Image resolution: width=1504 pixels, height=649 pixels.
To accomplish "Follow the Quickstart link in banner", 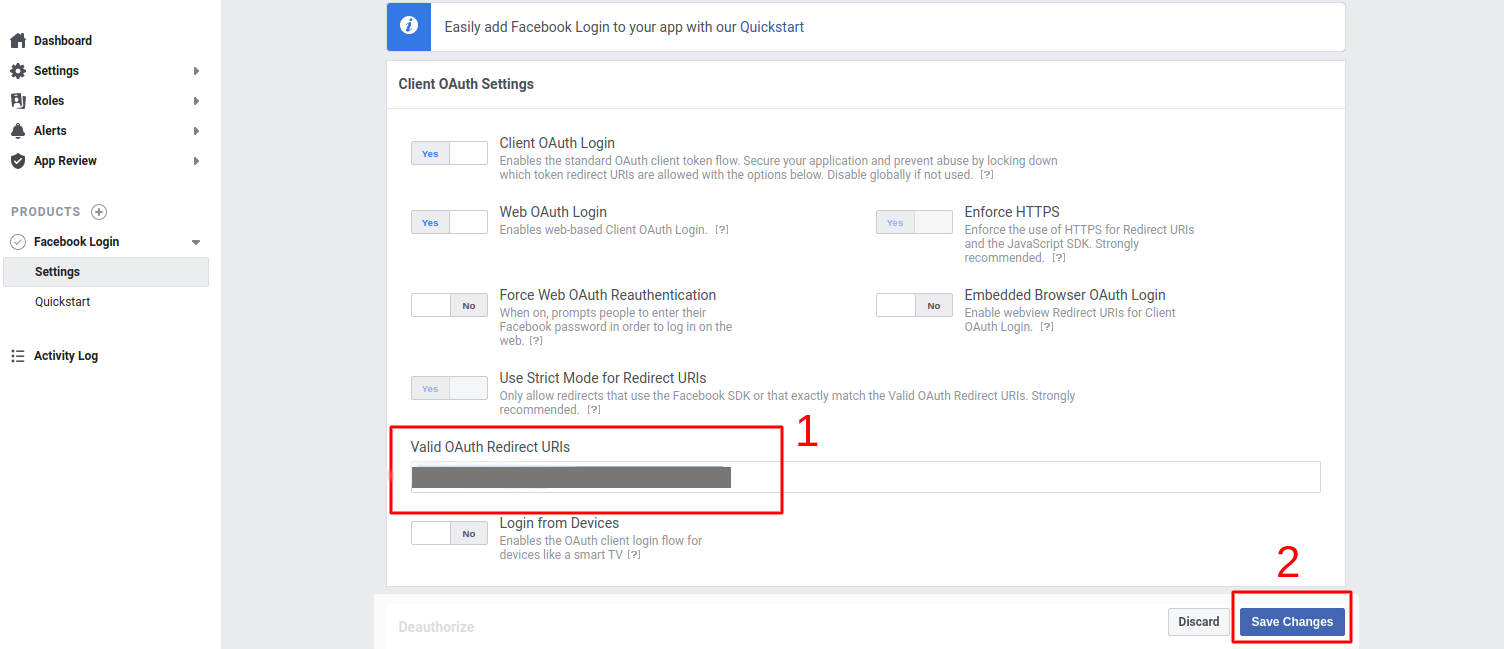I will (x=772, y=27).
